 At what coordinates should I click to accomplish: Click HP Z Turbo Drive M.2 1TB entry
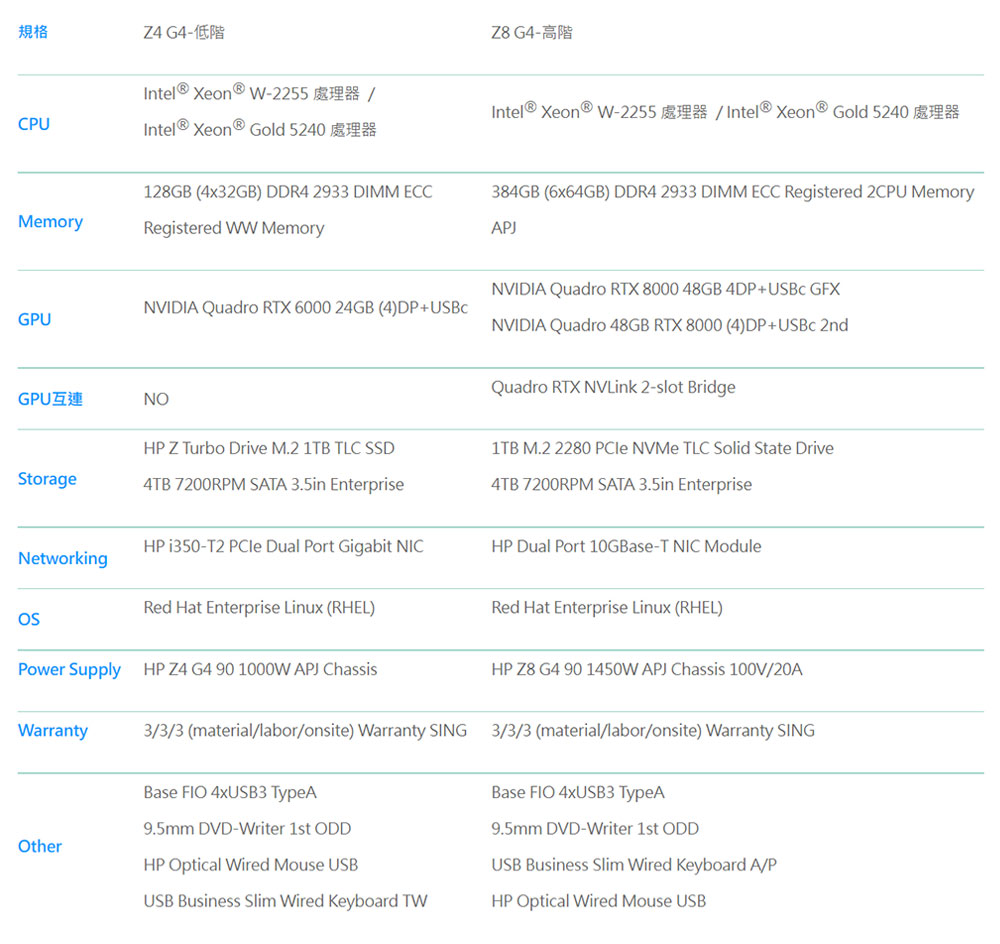pyautogui.click(x=269, y=448)
